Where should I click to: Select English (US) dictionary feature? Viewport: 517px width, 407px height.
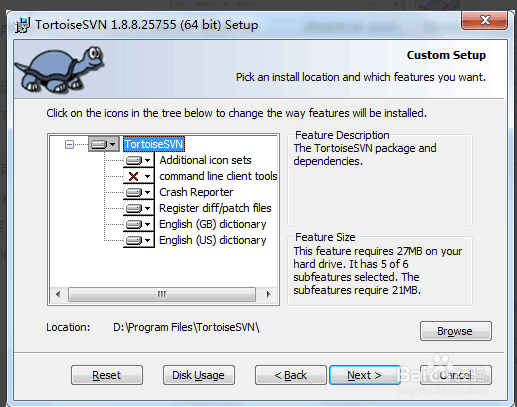click(x=213, y=240)
